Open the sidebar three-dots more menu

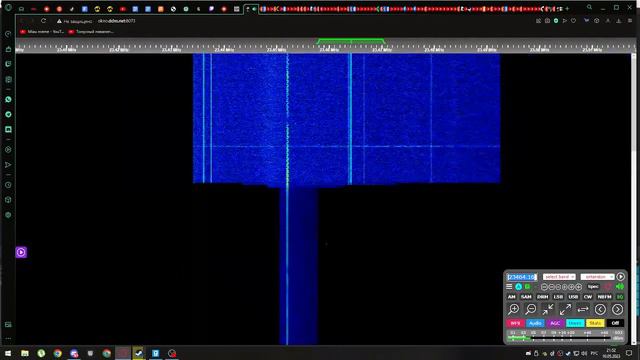(x=8, y=339)
